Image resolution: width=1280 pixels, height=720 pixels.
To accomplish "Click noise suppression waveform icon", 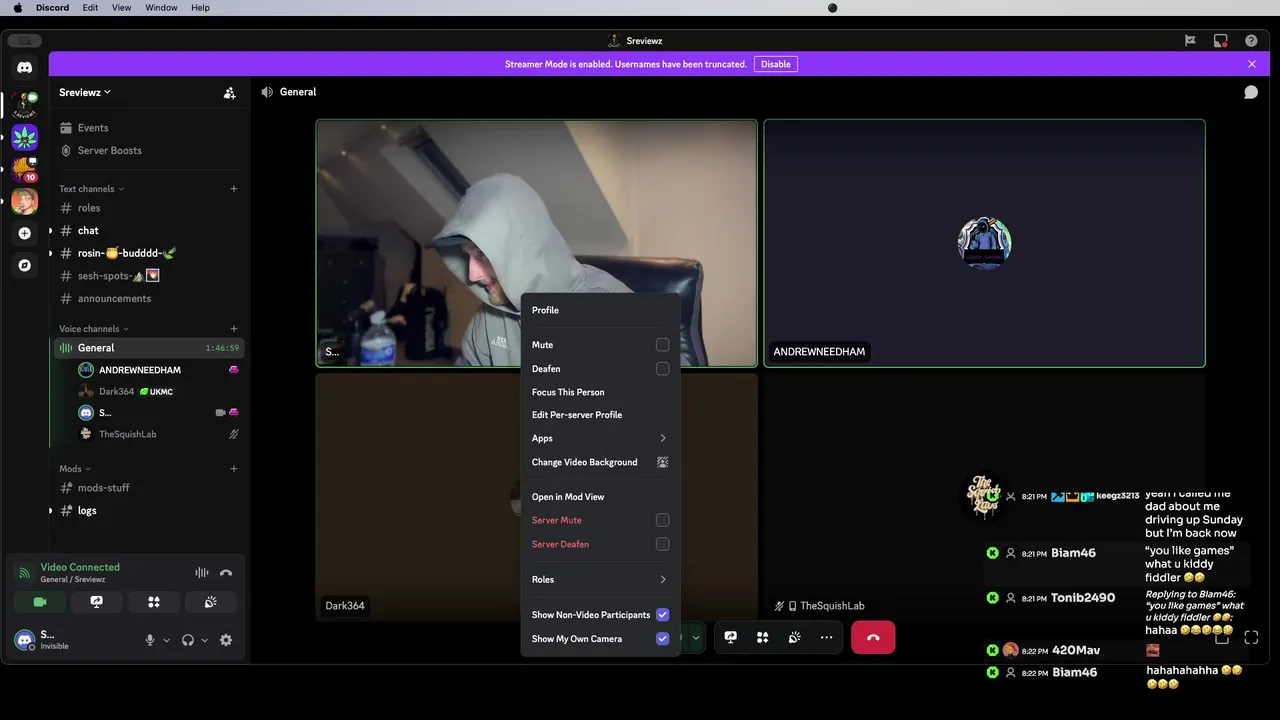I will coord(202,573).
